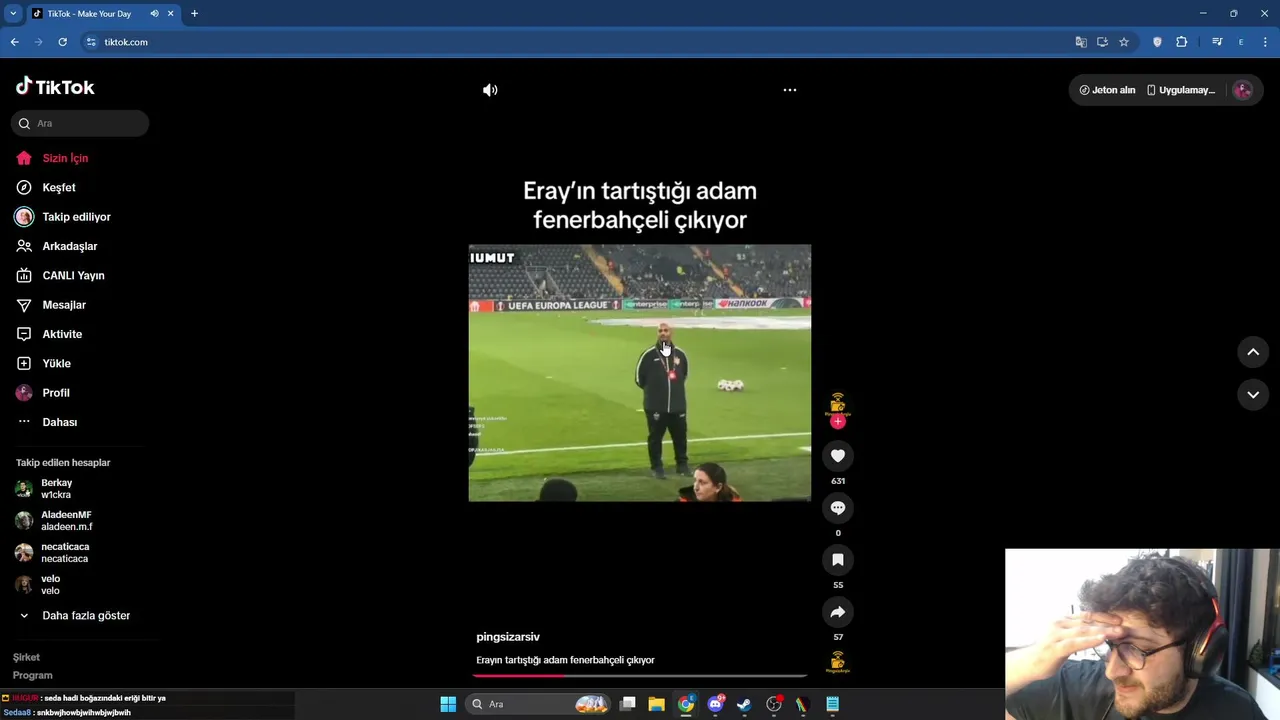Mute the tab via its speaker icon
The width and height of the screenshot is (1280, 720).
point(154,14)
